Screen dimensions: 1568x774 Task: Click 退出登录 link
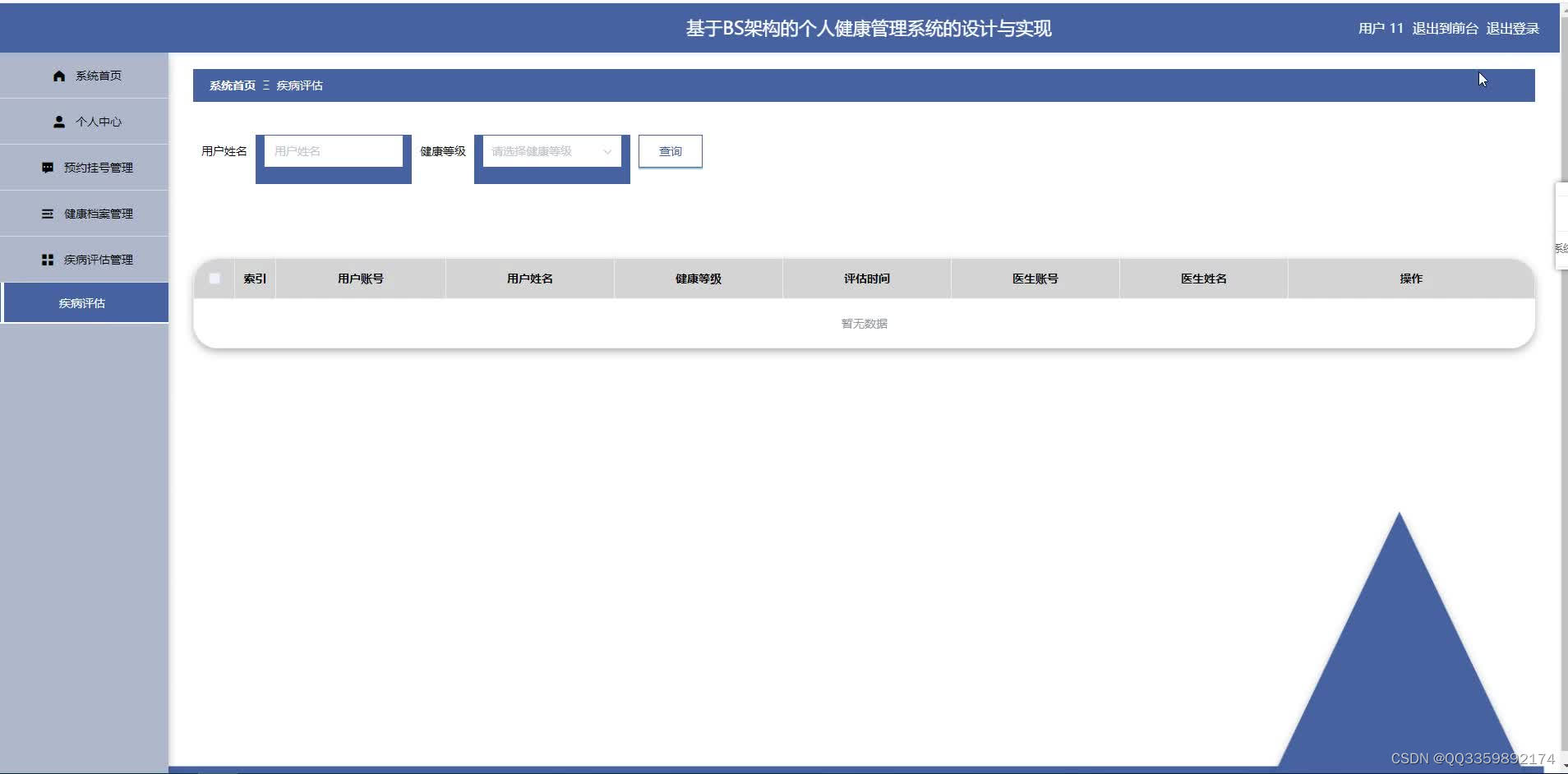[x=1512, y=28]
